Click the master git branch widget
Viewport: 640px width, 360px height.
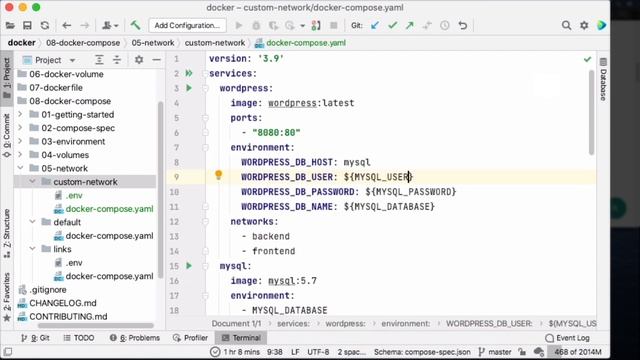(x=494, y=352)
